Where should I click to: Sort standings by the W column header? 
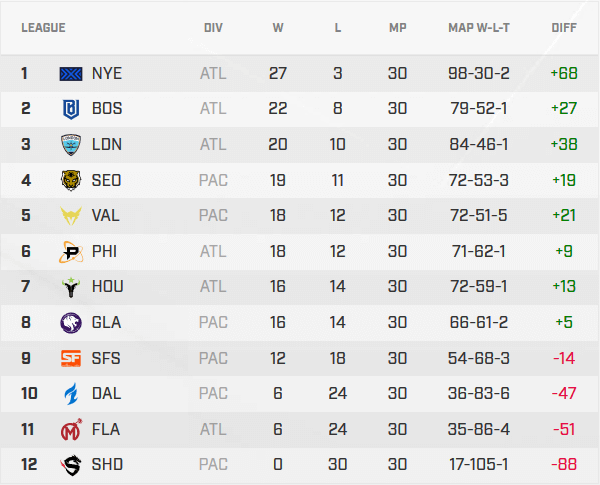[278, 28]
